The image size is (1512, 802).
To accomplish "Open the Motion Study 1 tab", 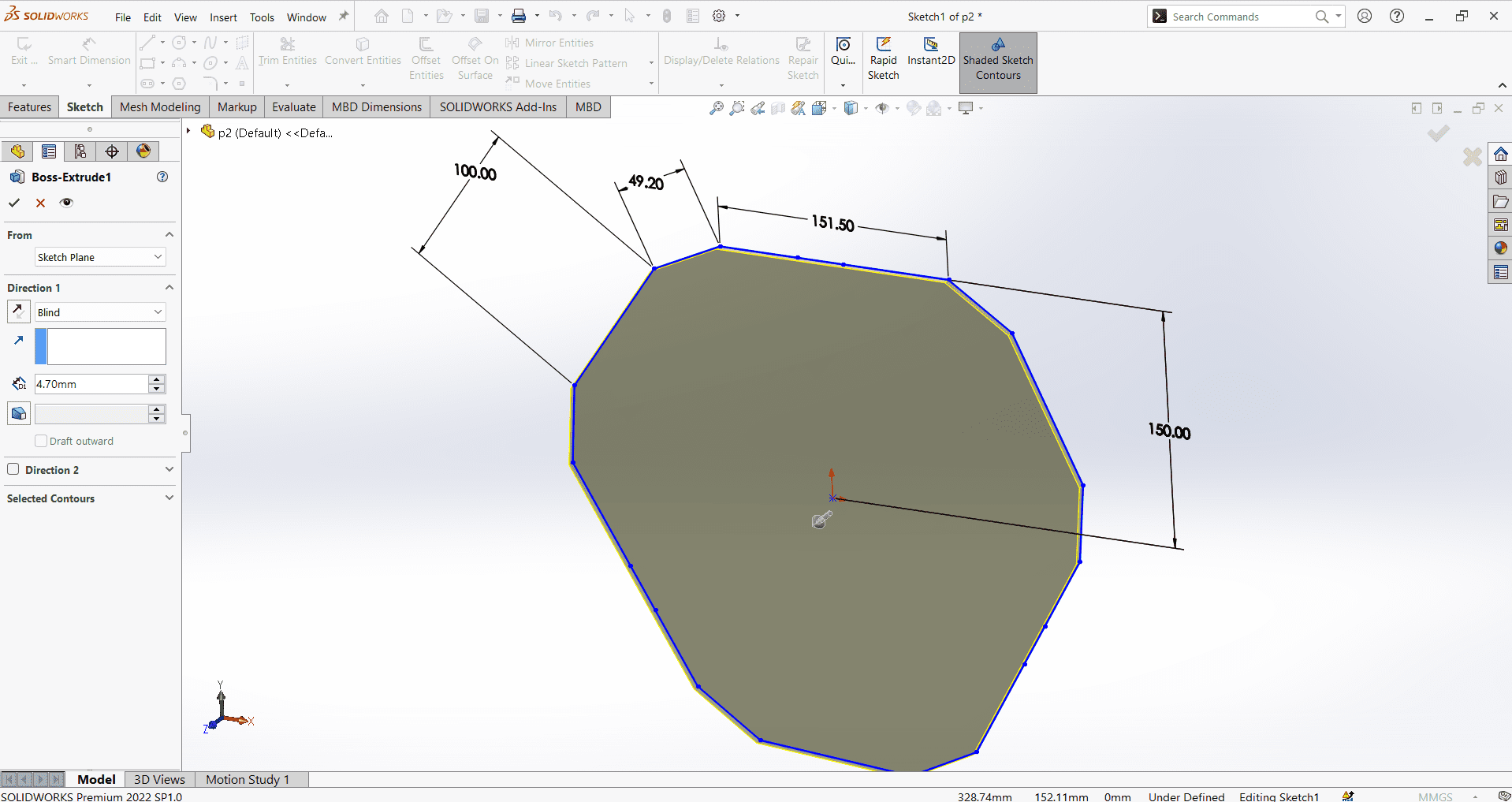I will (x=248, y=779).
